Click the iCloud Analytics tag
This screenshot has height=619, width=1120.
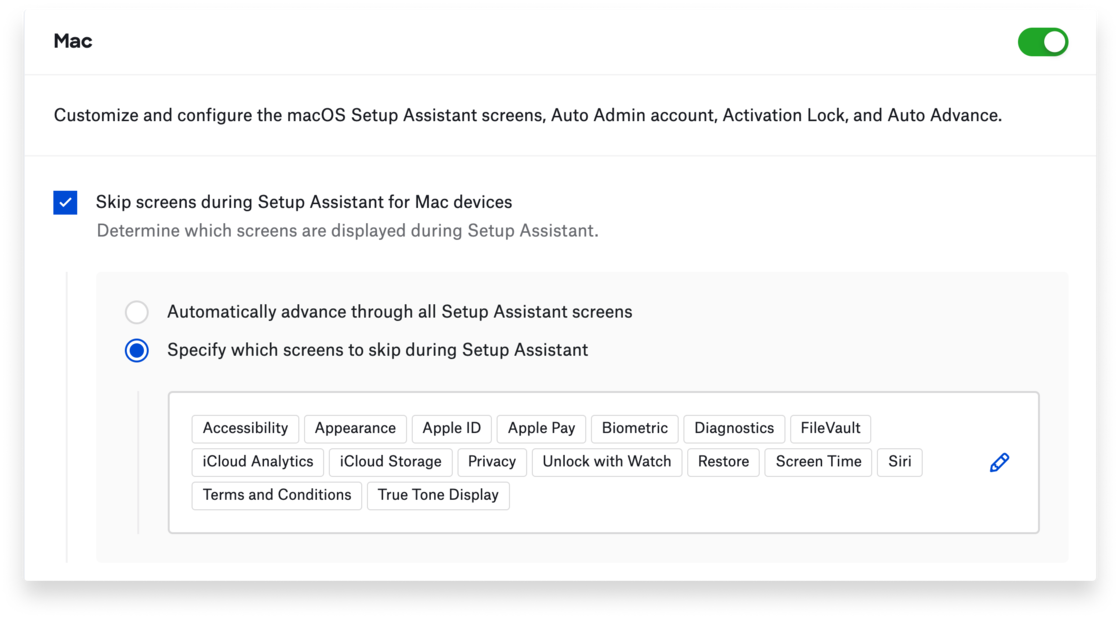(x=258, y=461)
